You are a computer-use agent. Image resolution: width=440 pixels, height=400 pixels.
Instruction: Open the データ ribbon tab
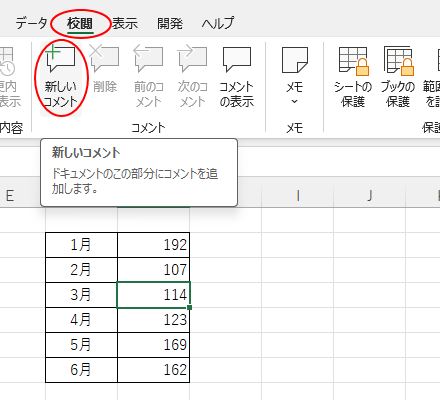pyautogui.click(x=32, y=23)
